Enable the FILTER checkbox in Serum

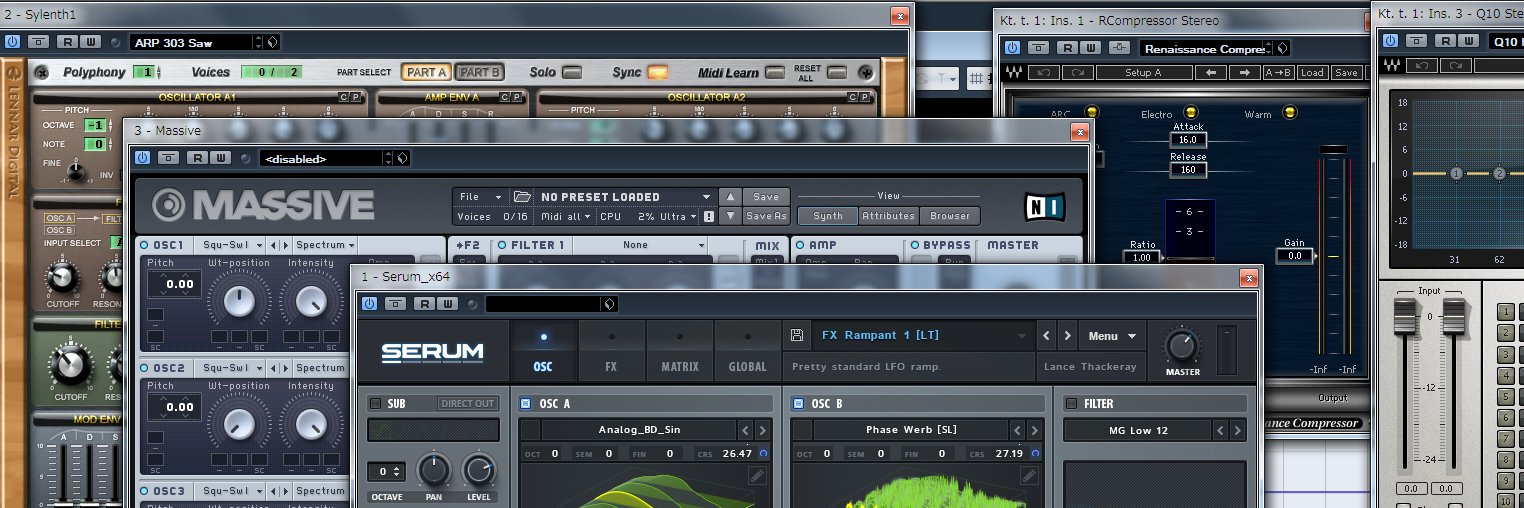pyautogui.click(x=1071, y=404)
